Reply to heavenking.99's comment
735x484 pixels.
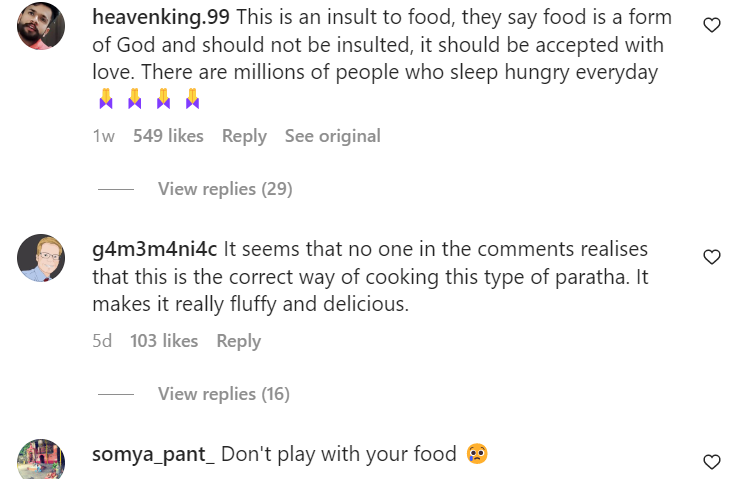tap(244, 136)
